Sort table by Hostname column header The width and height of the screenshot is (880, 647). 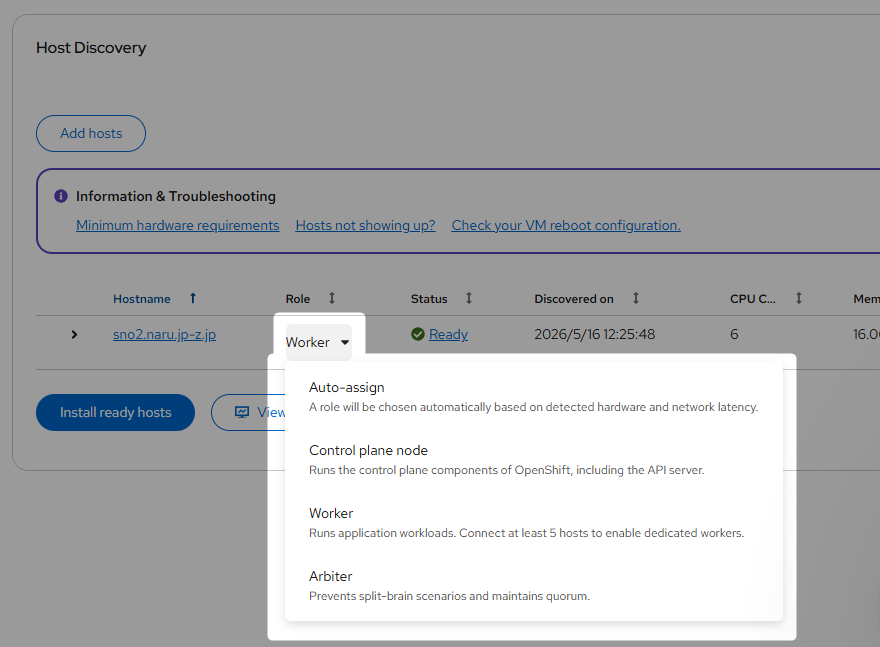[141, 299]
